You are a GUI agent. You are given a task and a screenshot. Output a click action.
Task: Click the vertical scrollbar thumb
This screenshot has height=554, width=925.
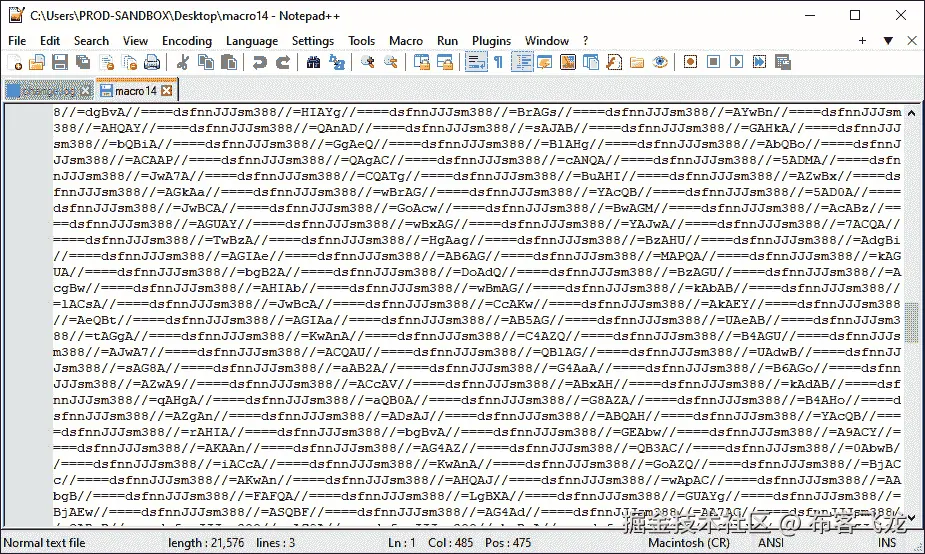pos(911,323)
